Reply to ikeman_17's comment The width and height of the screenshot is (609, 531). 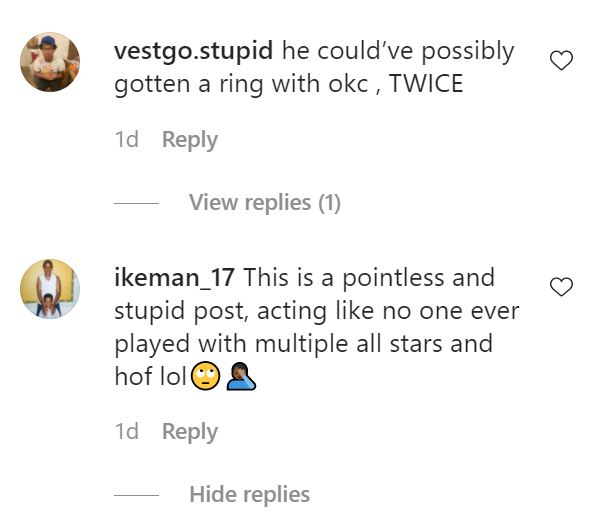point(189,432)
